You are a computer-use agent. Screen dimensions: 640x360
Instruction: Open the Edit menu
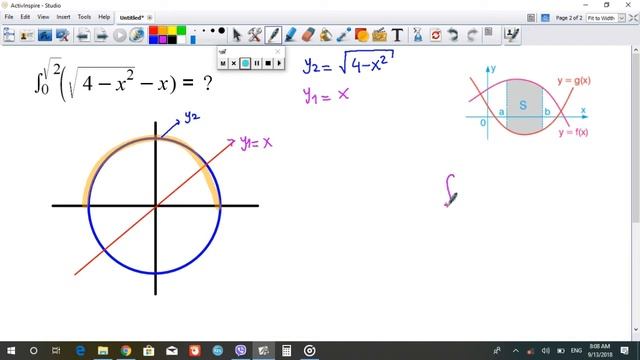(25, 17)
